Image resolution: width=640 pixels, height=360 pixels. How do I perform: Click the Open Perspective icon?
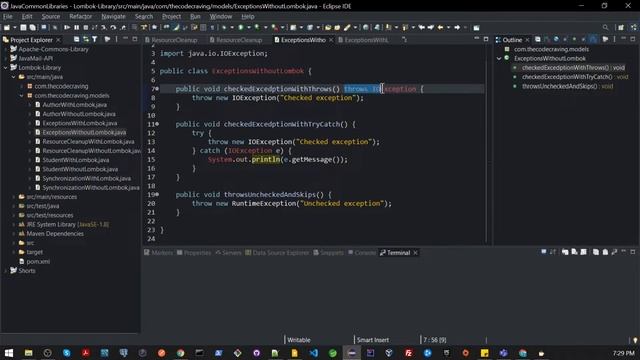(621, 27)
